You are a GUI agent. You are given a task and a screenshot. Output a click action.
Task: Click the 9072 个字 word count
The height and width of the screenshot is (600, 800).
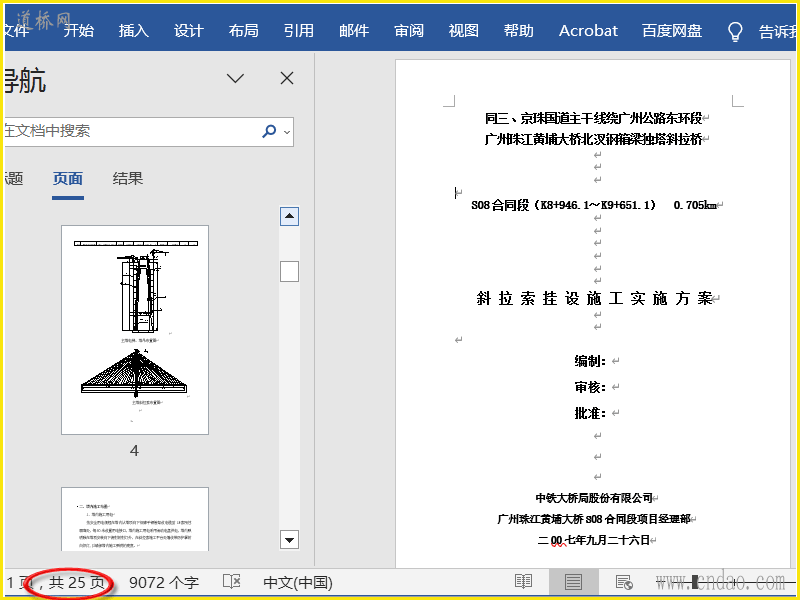[x=164, y=582]
